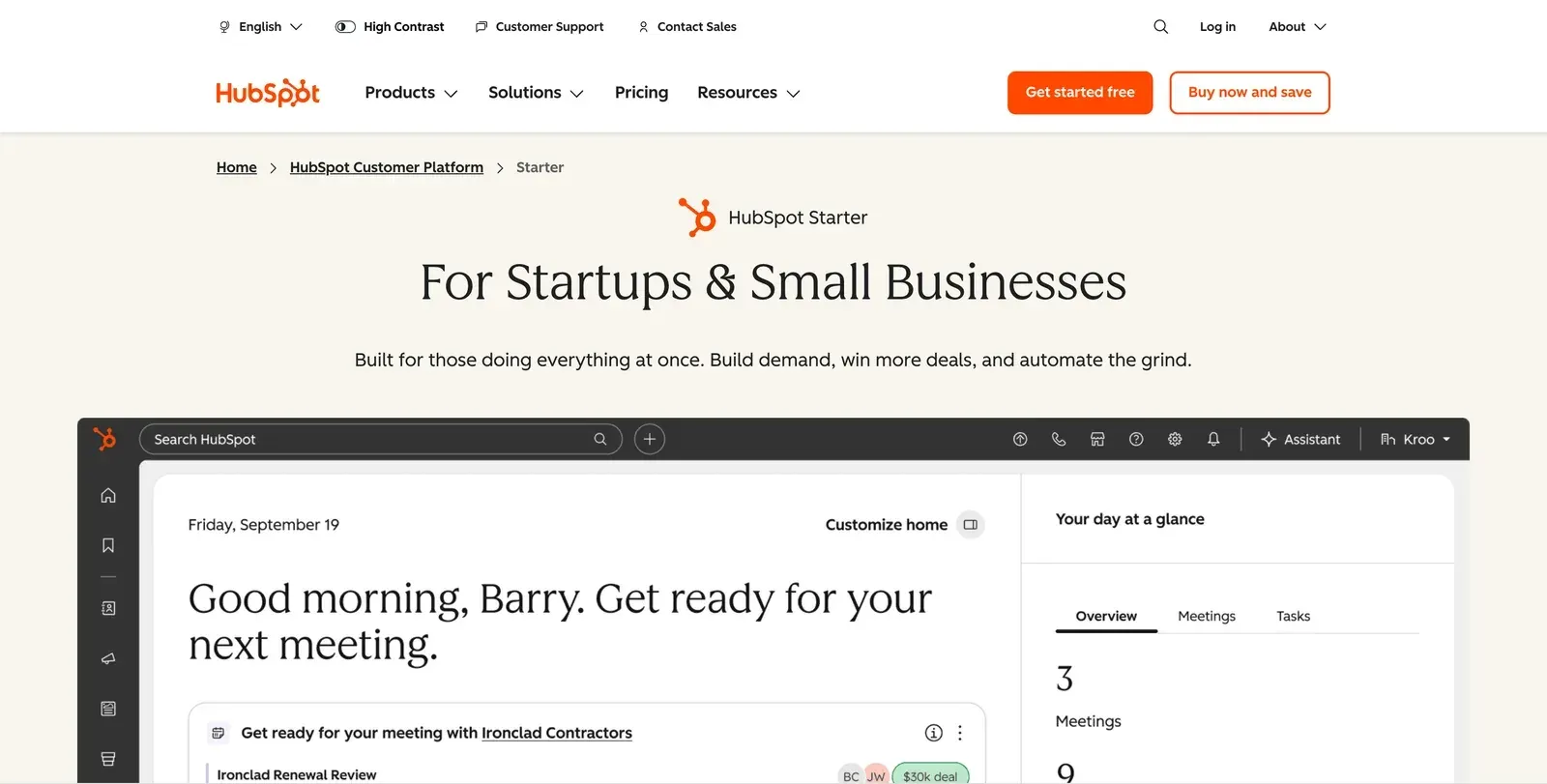Click the bookmarks icon in the app sidebar
The height and width of the screenshot is (784, 1547).
[108, 545]
